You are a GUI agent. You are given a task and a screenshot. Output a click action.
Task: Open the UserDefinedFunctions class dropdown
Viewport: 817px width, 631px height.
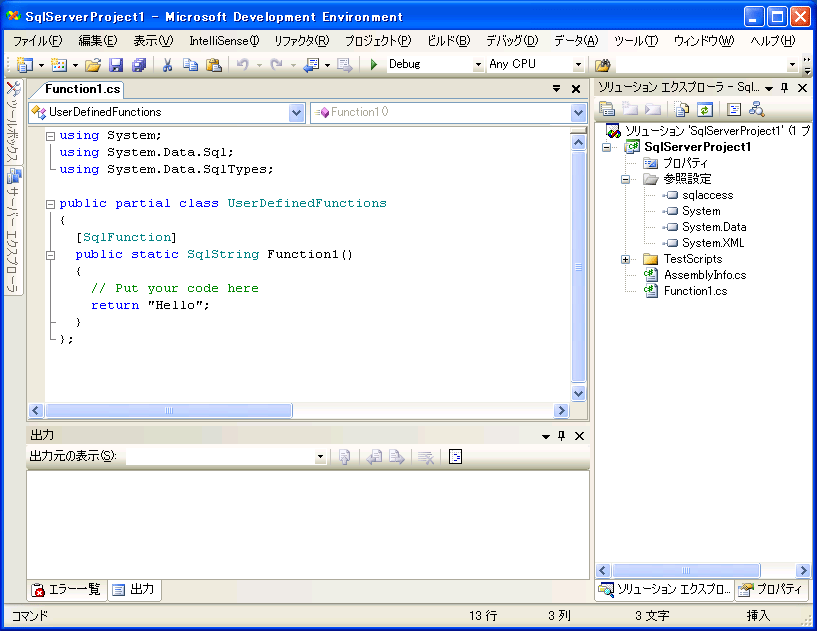pos(296,113)
